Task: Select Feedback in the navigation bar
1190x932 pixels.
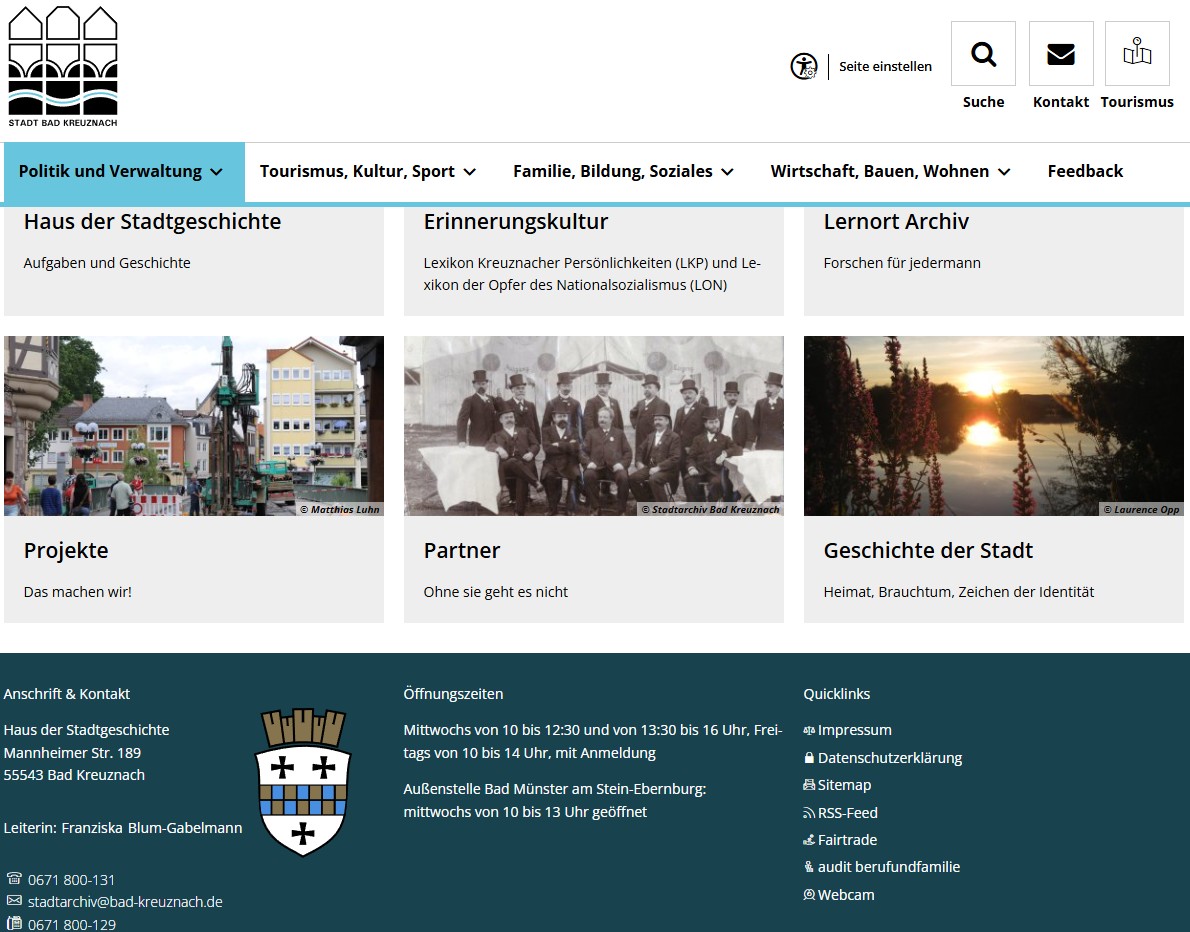Action: [1085, 171]
